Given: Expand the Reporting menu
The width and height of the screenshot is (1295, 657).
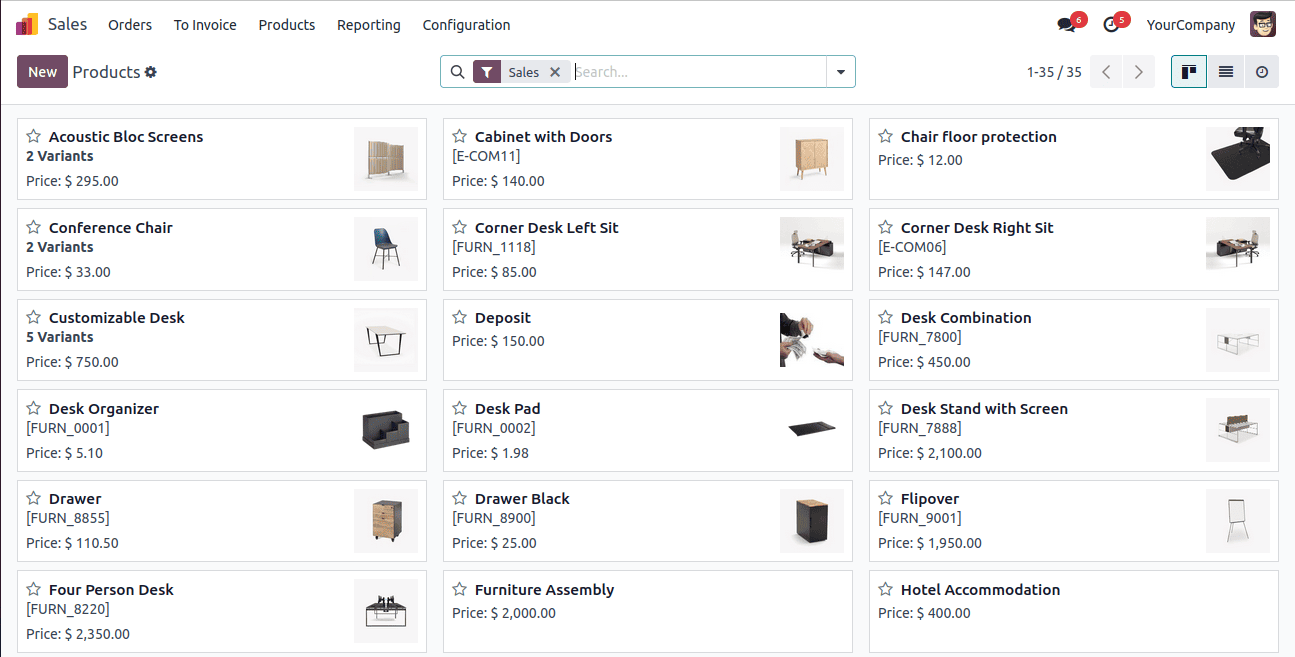Looking at the screenshot, I should [368, 25].
